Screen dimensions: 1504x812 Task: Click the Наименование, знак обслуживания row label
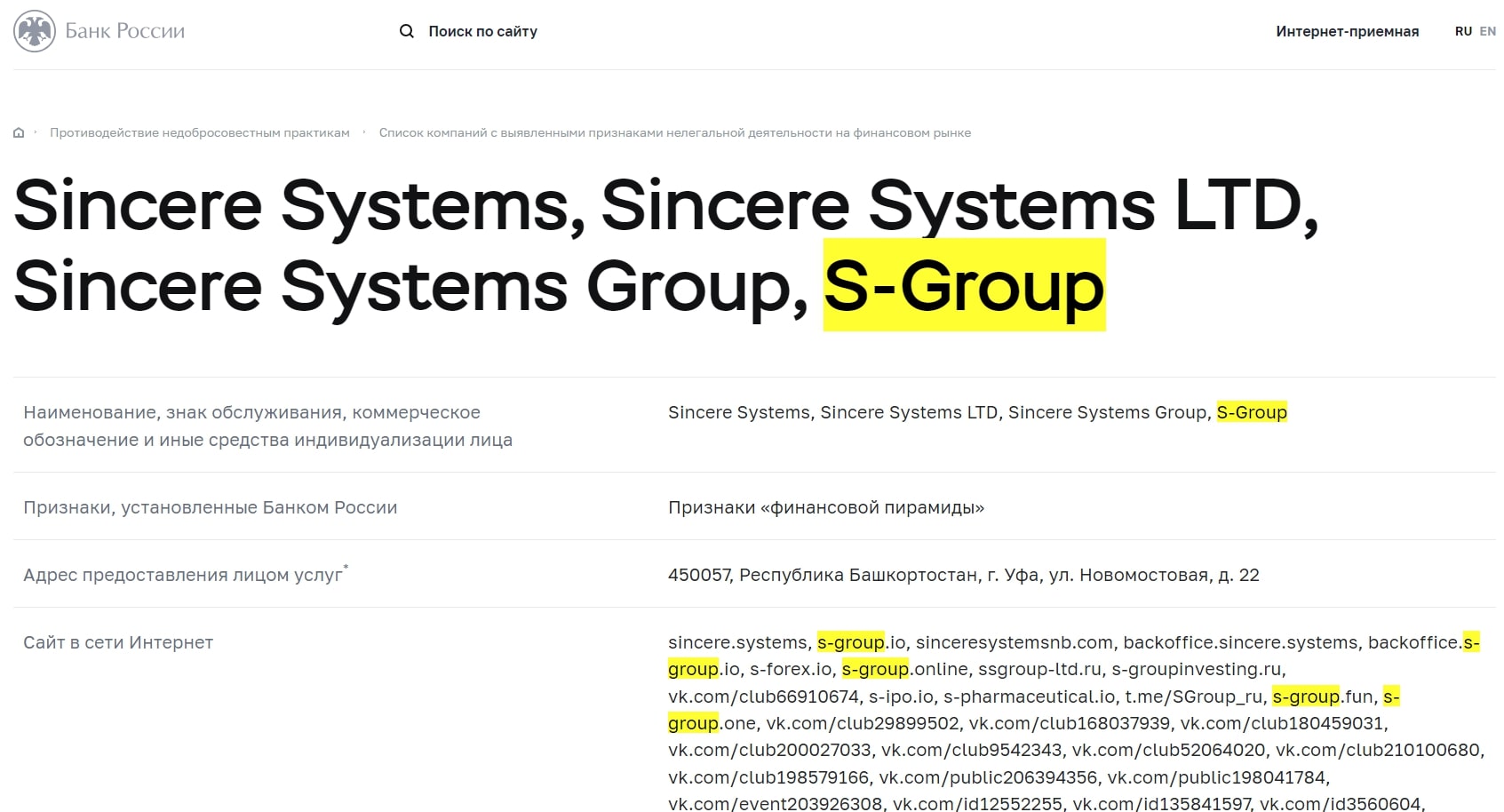[267, 426]
